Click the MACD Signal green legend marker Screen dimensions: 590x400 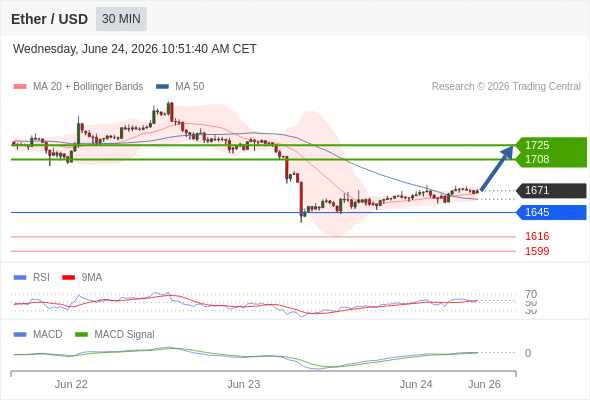click(81, 335)
